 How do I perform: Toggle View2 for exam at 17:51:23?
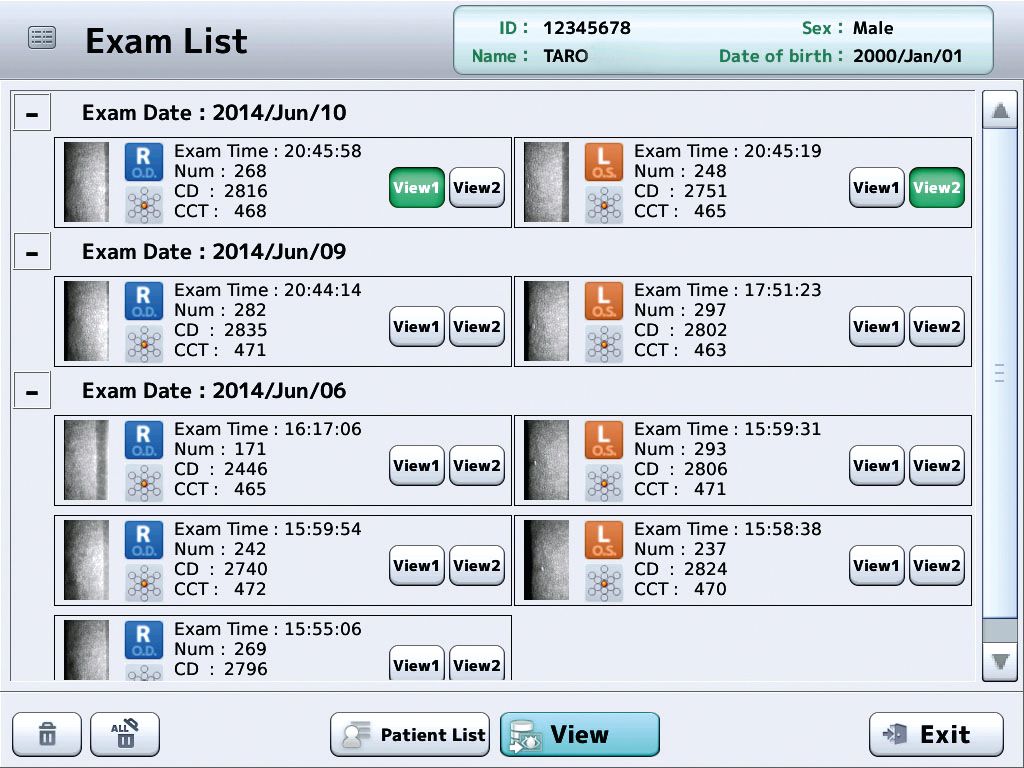(x=936, y=326)
